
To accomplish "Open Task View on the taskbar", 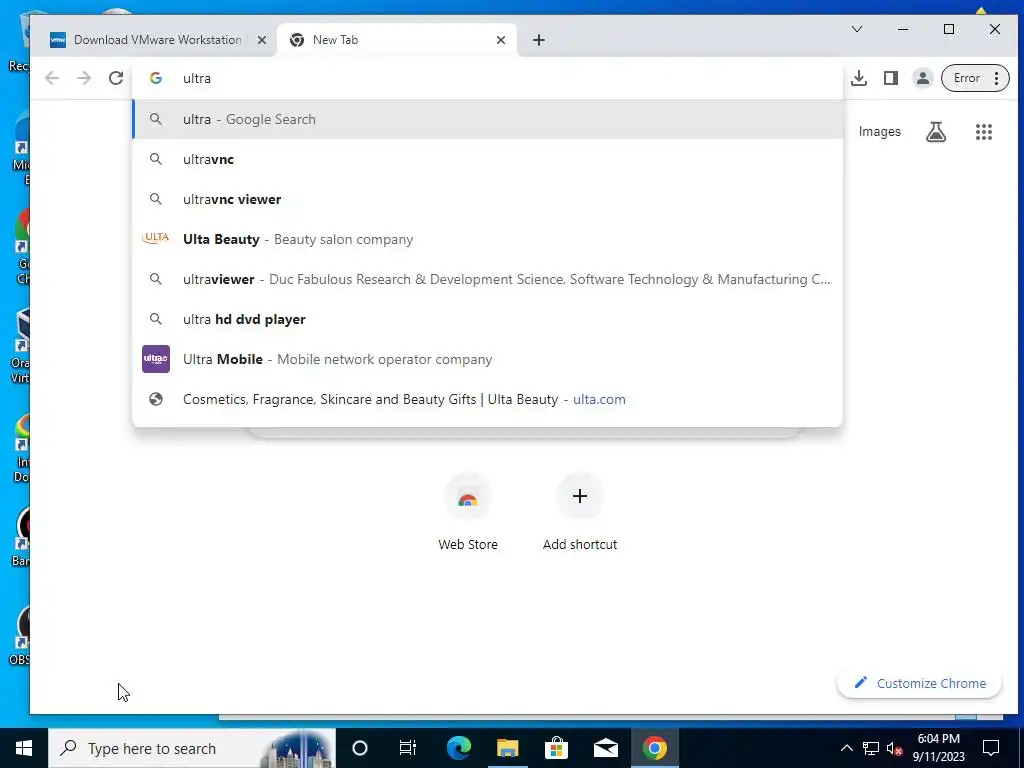I will 408,748.
